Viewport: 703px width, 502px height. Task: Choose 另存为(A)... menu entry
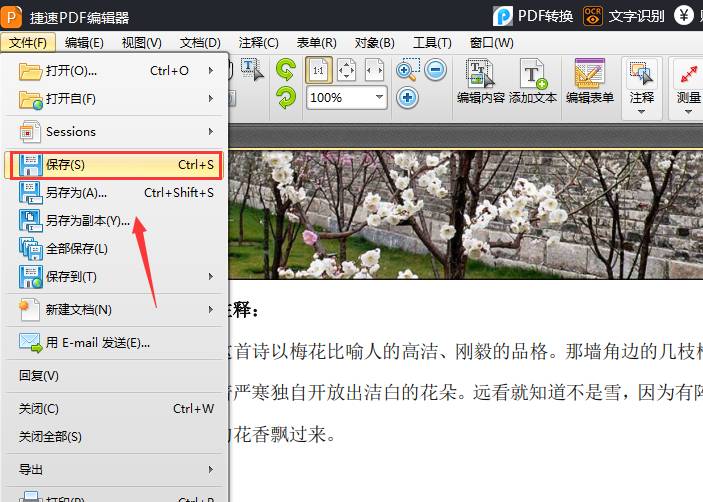coord(114,193)
